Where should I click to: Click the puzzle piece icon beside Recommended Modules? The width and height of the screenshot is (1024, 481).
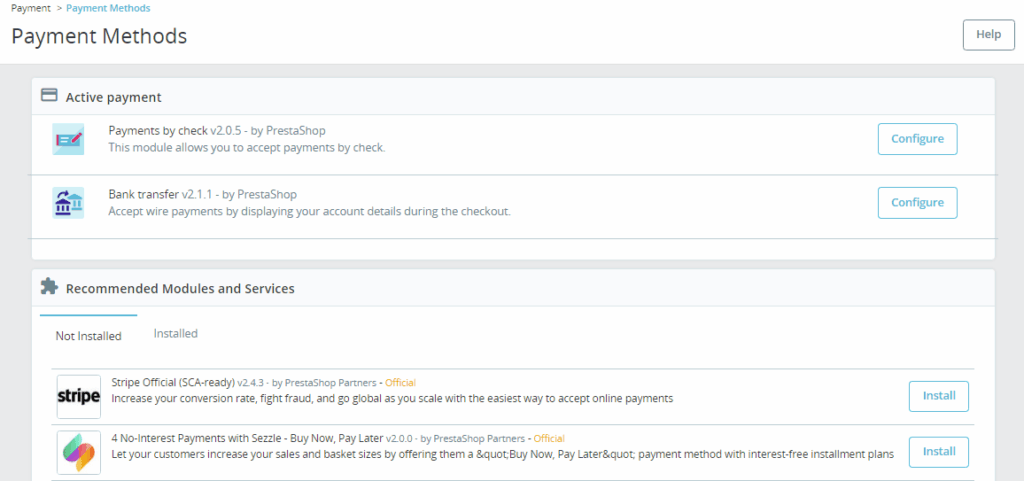point(49,287)
